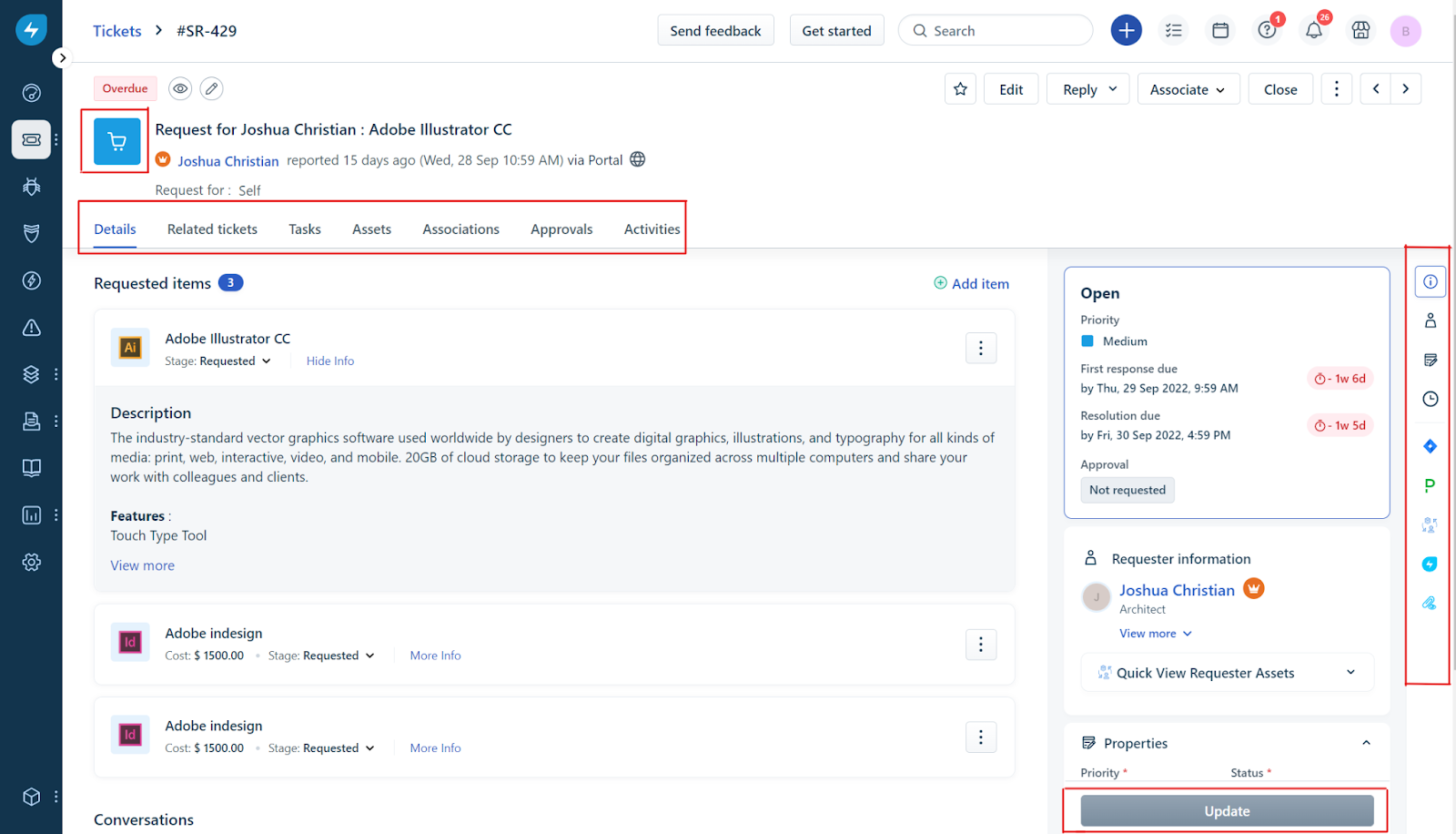Go back to Tickets breadcrumb
Screen dimensions: 1456x834
tap(117, 31)
